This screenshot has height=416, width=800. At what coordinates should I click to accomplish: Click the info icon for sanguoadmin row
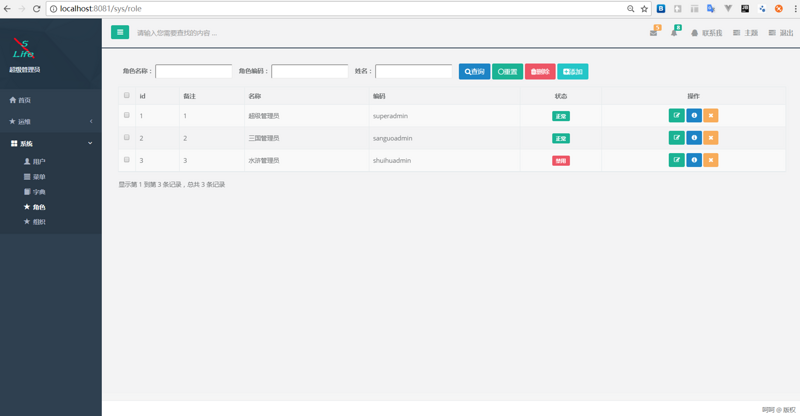(694, 138)
